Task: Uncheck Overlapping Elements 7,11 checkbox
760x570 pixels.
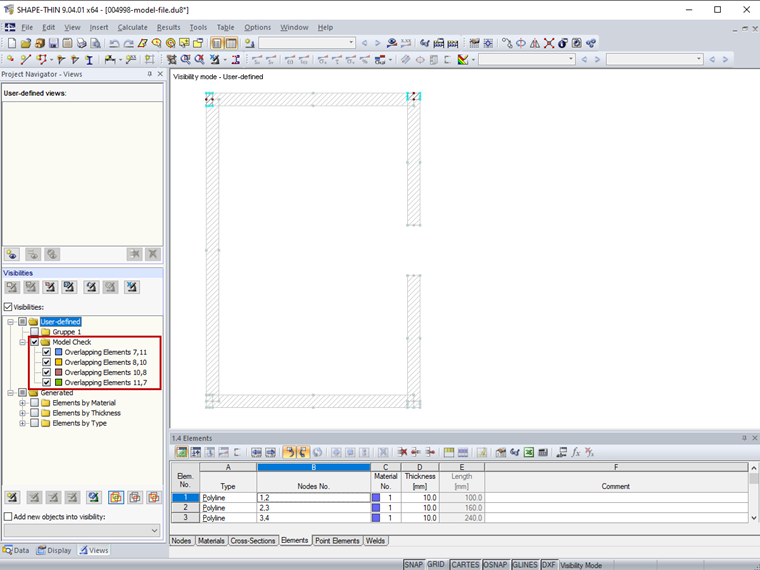Action: [47, 352]
